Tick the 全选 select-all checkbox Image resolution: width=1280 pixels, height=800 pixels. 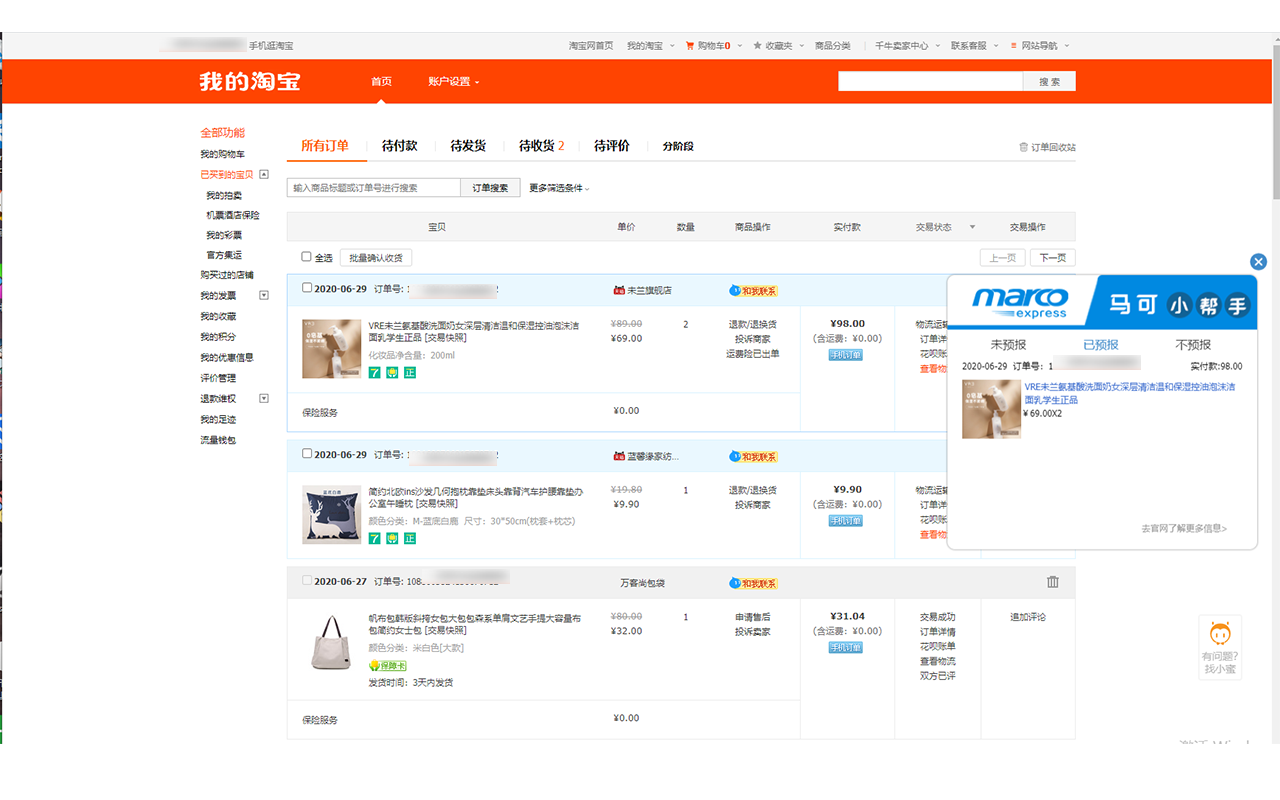307,257
